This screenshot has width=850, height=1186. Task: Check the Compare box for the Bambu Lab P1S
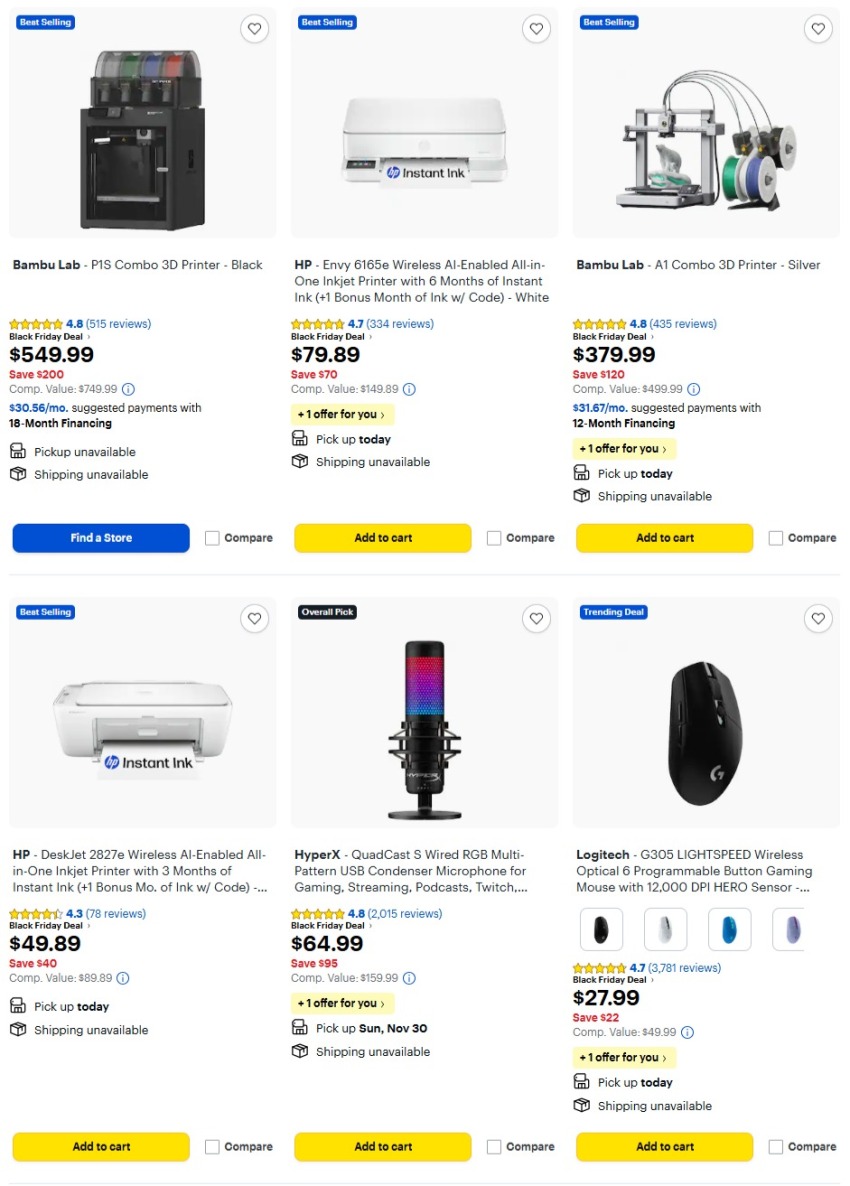[211, 538]
